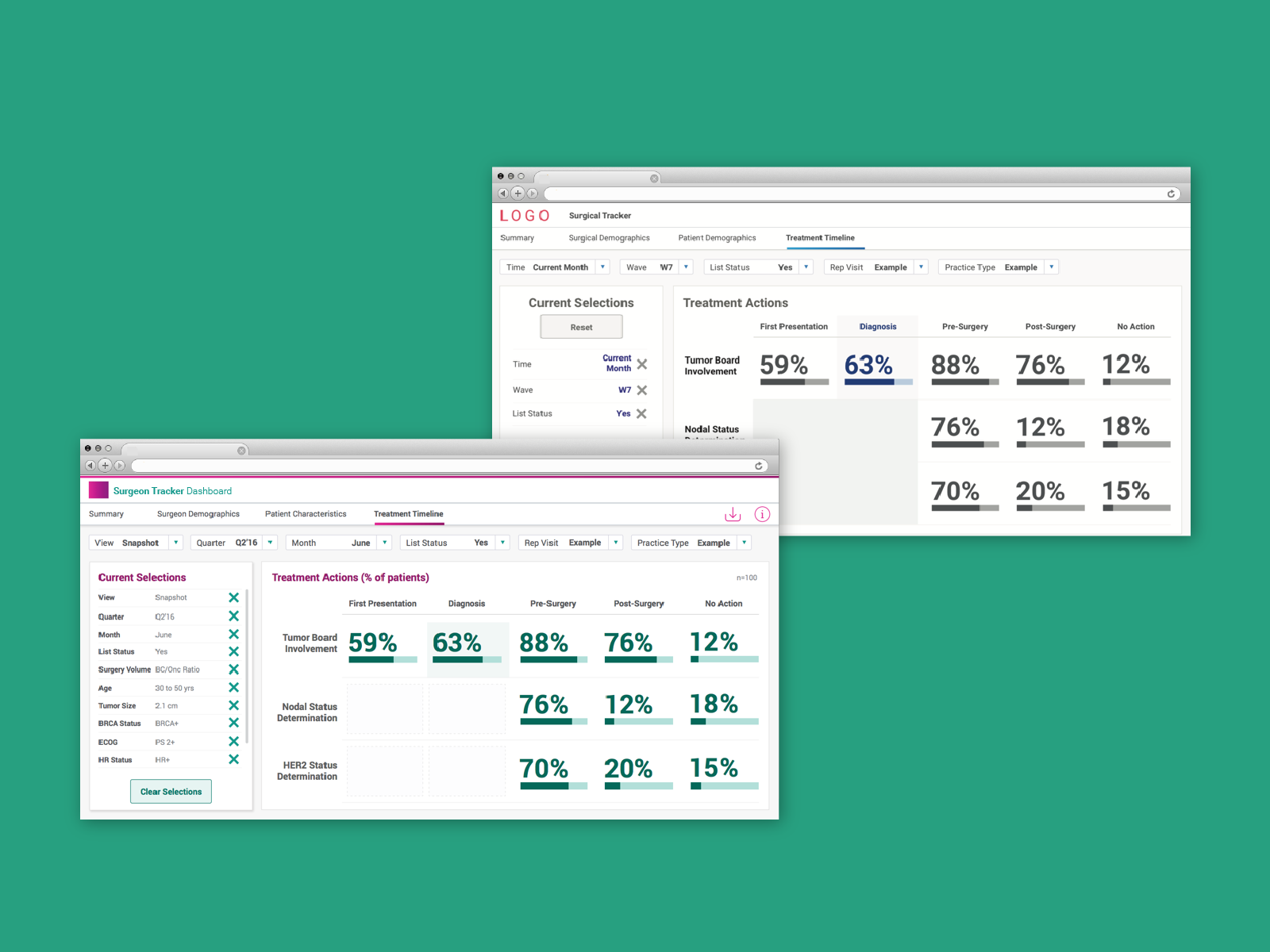This screenshot has width=1270, height=952.
Task: Click the Clear Selections button
Action: (171, 792)
